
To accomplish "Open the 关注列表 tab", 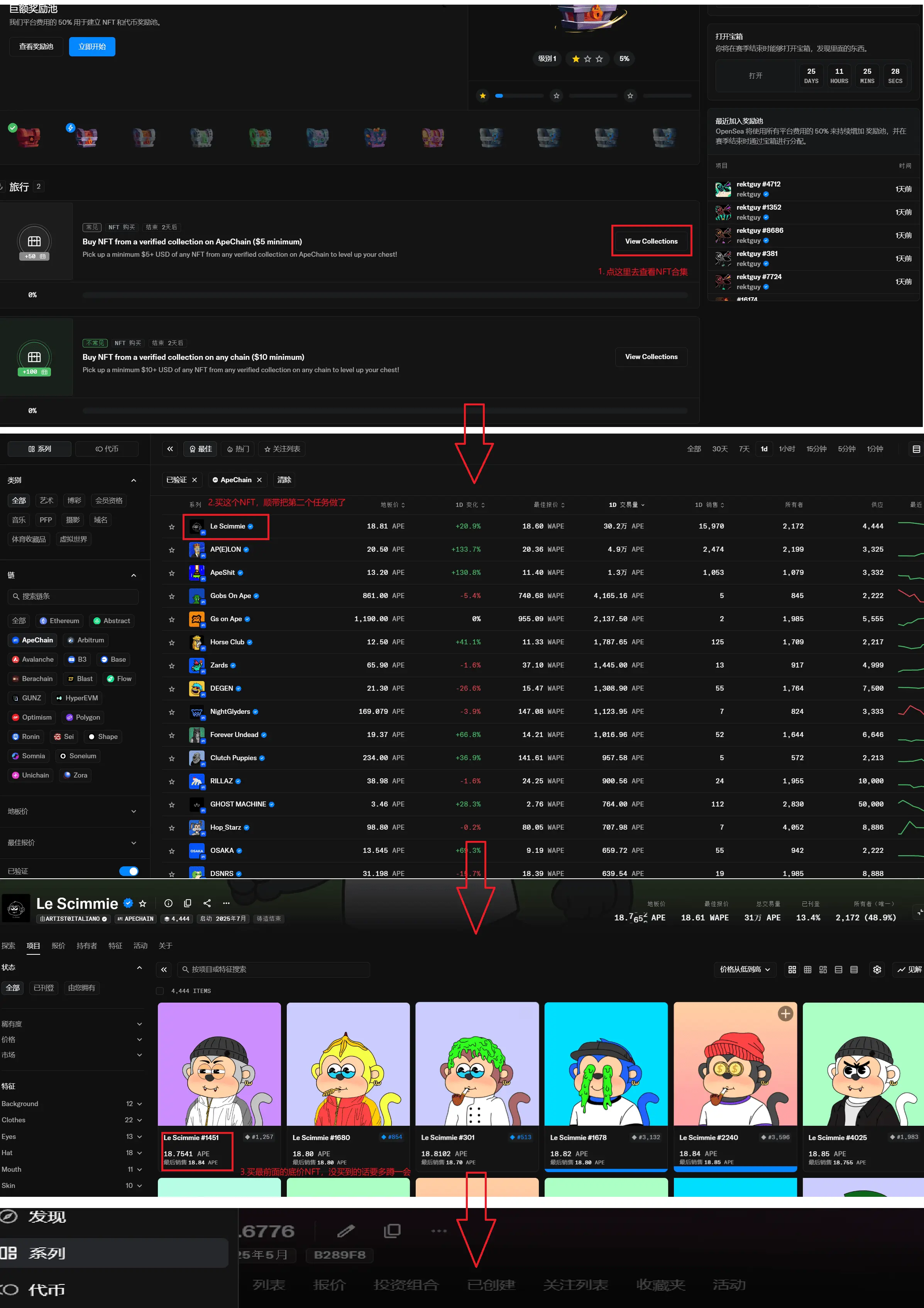I will click(282, 449).
